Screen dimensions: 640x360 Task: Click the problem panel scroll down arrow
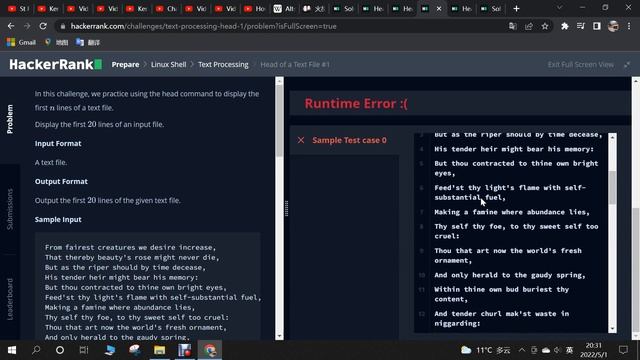click(x=279, y=336)
